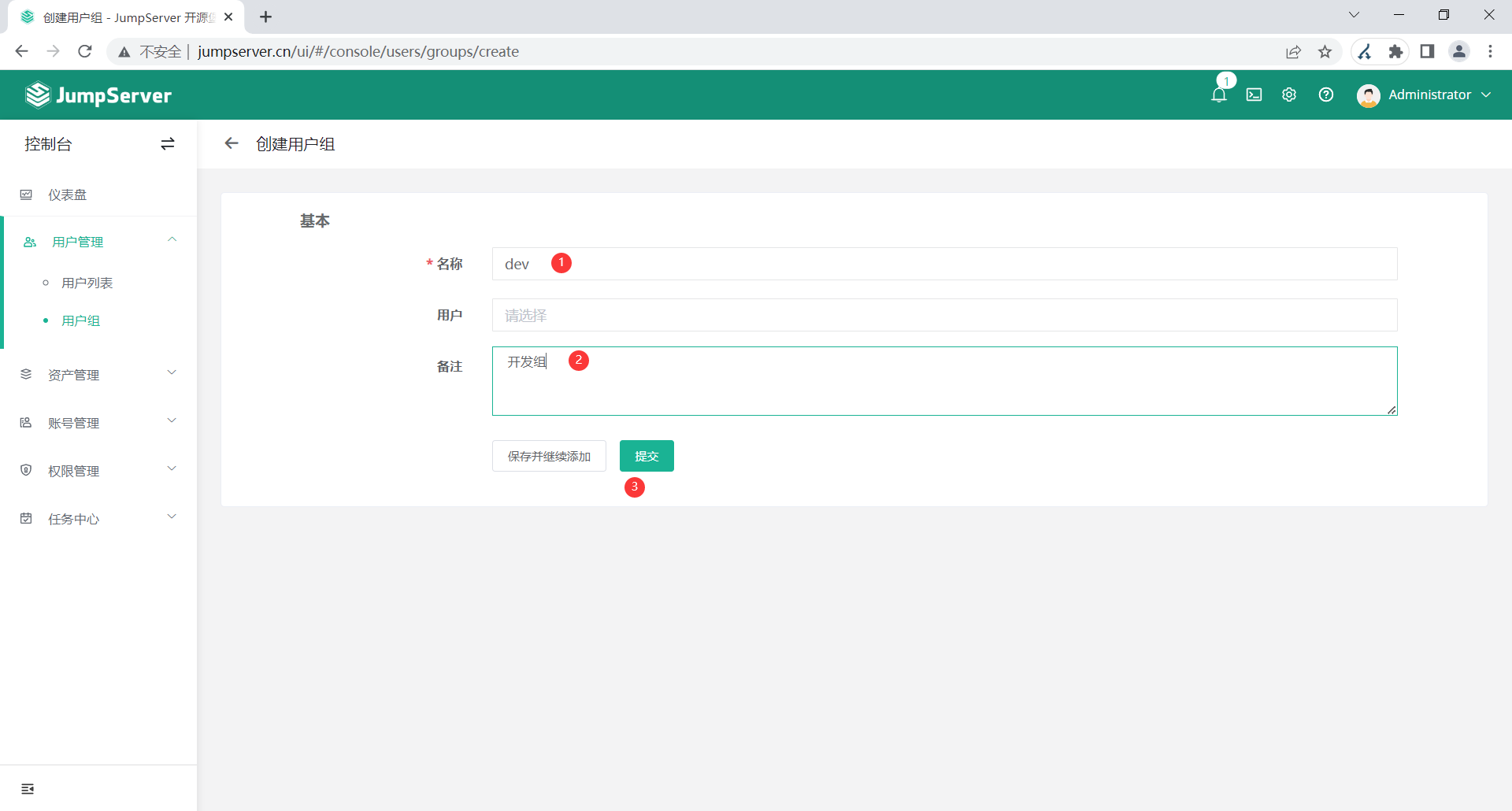Click the task center icon beside 任务中心

coord(26,519)
